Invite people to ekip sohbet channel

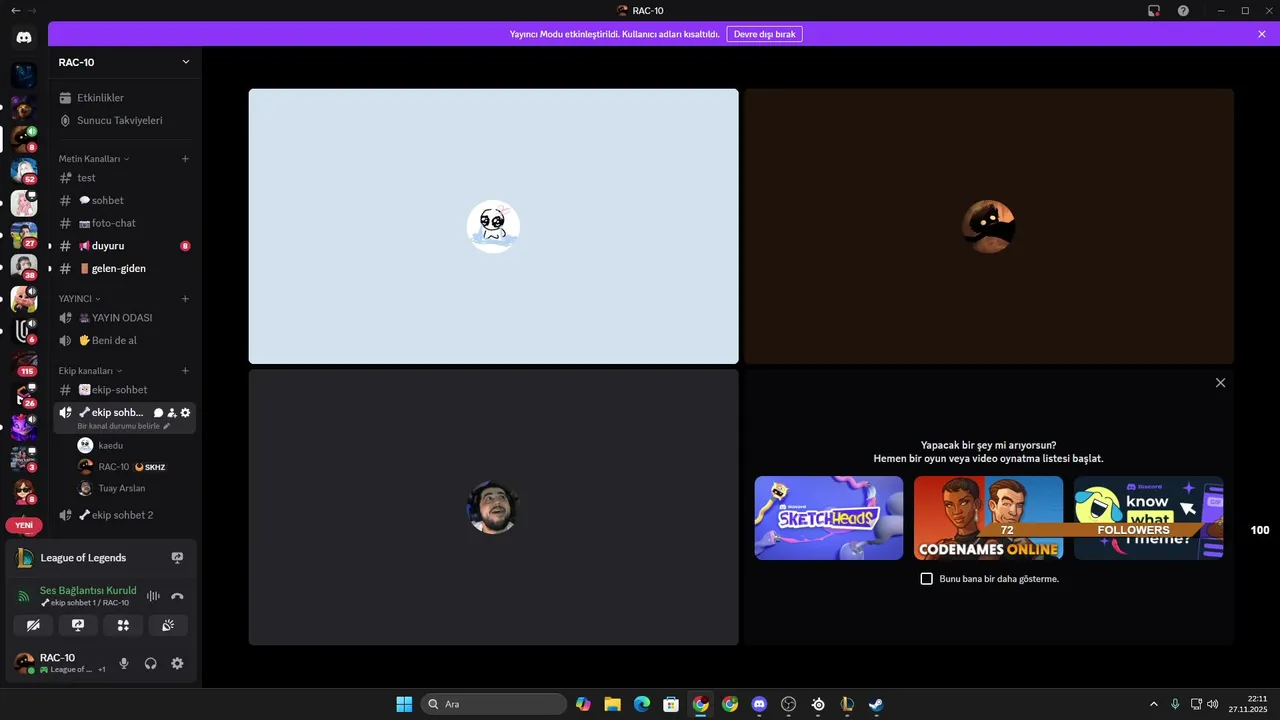click(172, 413)
